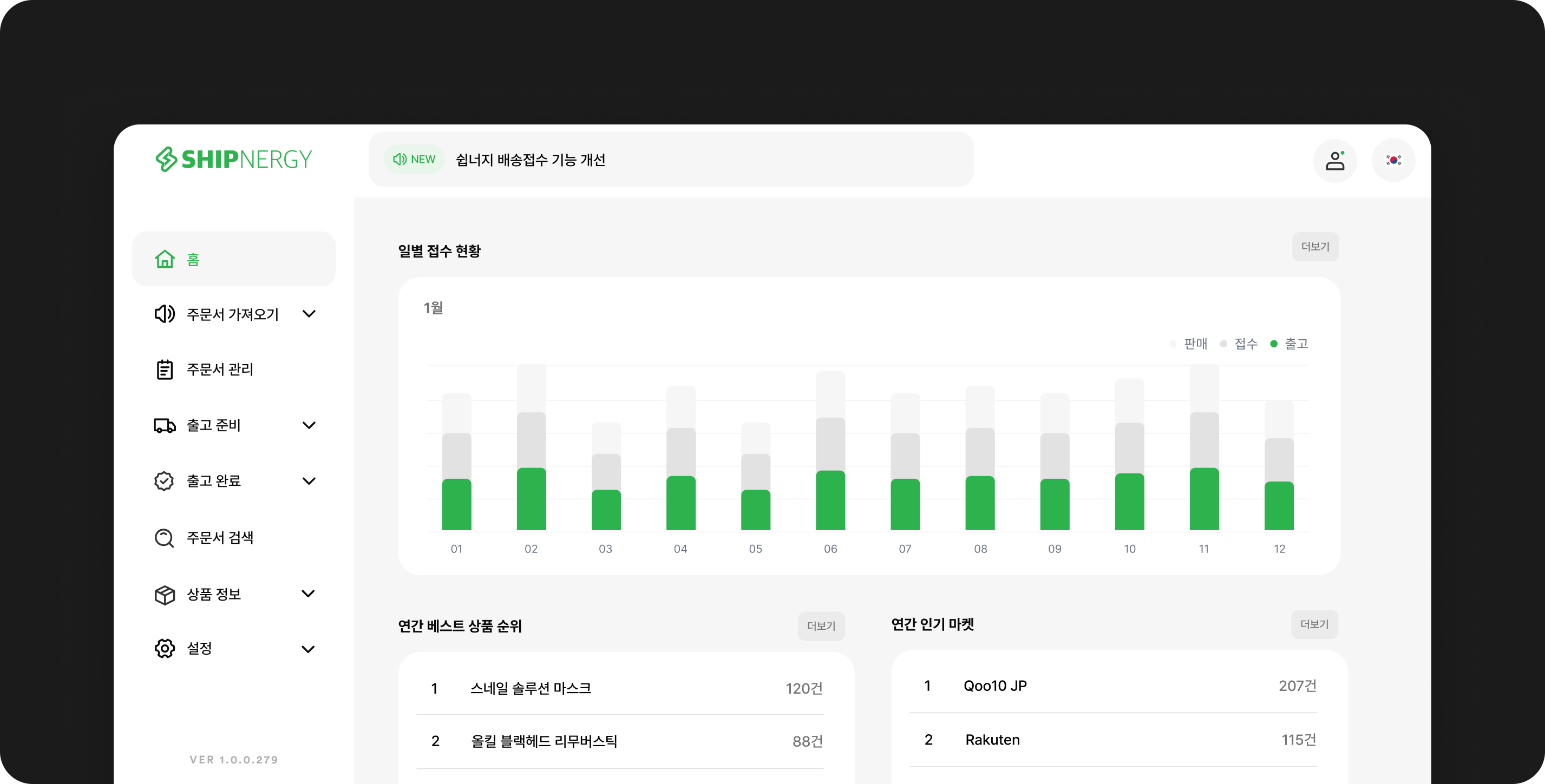The width and height of the screenshot is (1545, 784).
Task: Click the 115건 count value
Action: (1299, 740)
